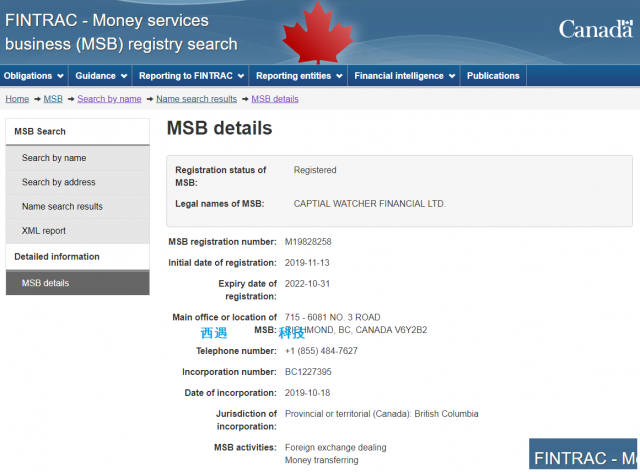Navigate to Name search results breadcrumb
This screenshot has height=472, width=640.
click(196, 99)
